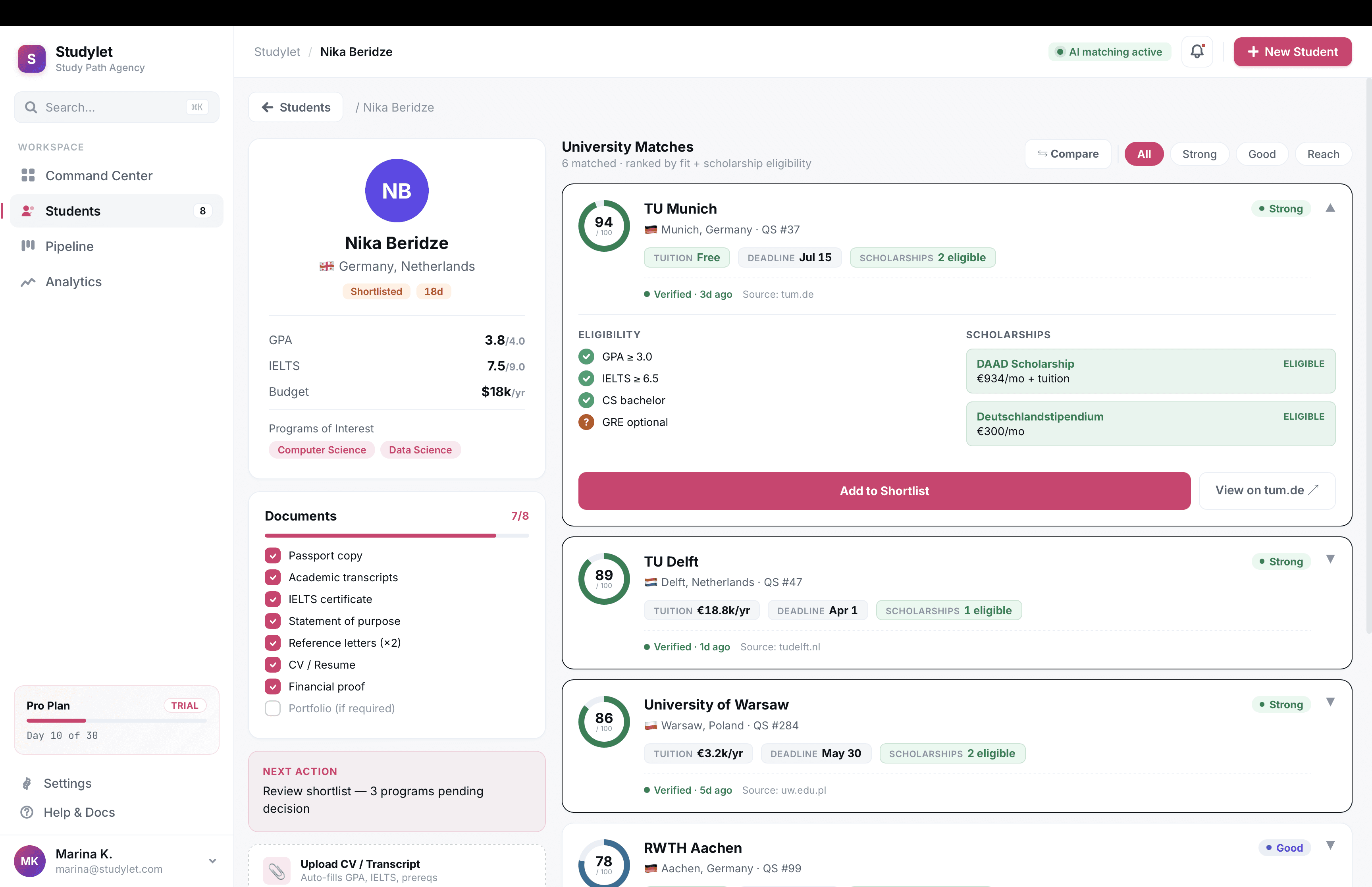The height and width of the screenshot is (887, 1372).
Task: Click the paperclip upload CV icon
Action: (x=276, y=870)
